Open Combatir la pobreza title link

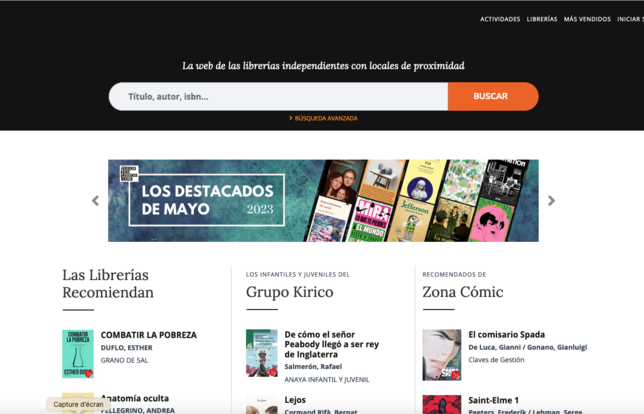click(x=148, y=335)
